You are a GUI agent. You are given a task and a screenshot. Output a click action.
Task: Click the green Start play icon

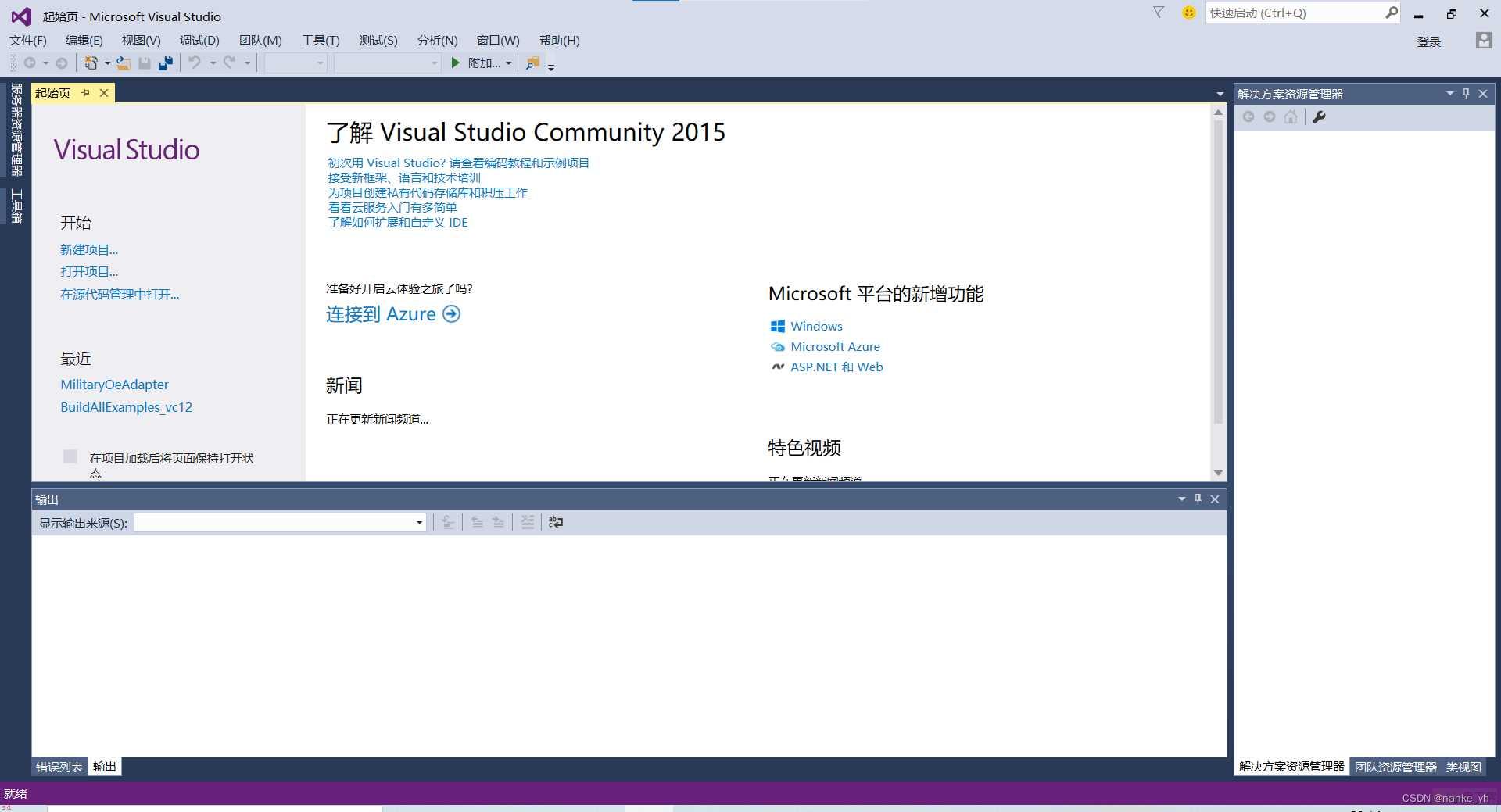pos(456,63)
